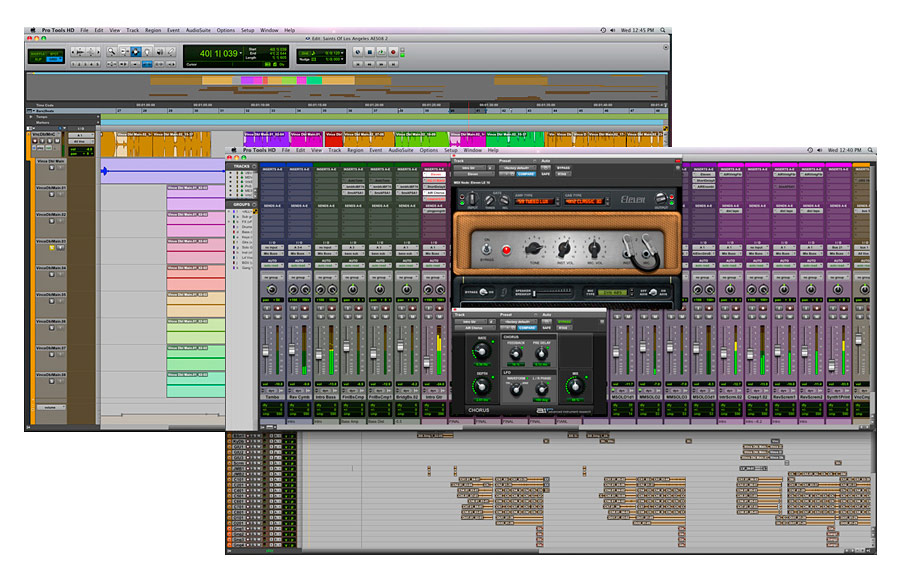Toggle Mute on the Tambo channel

coord(278,316)
